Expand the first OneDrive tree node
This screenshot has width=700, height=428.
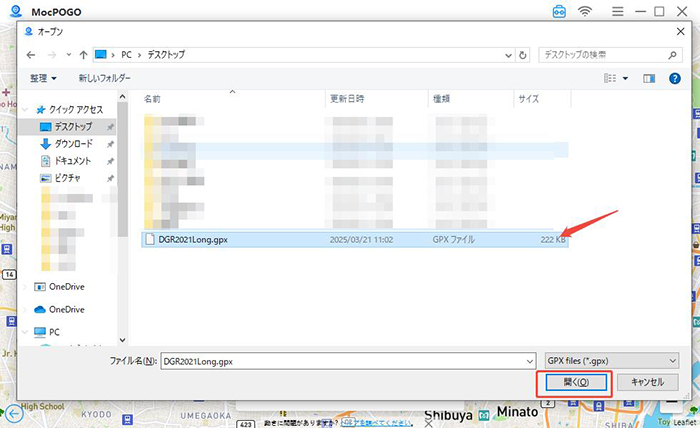25,287
